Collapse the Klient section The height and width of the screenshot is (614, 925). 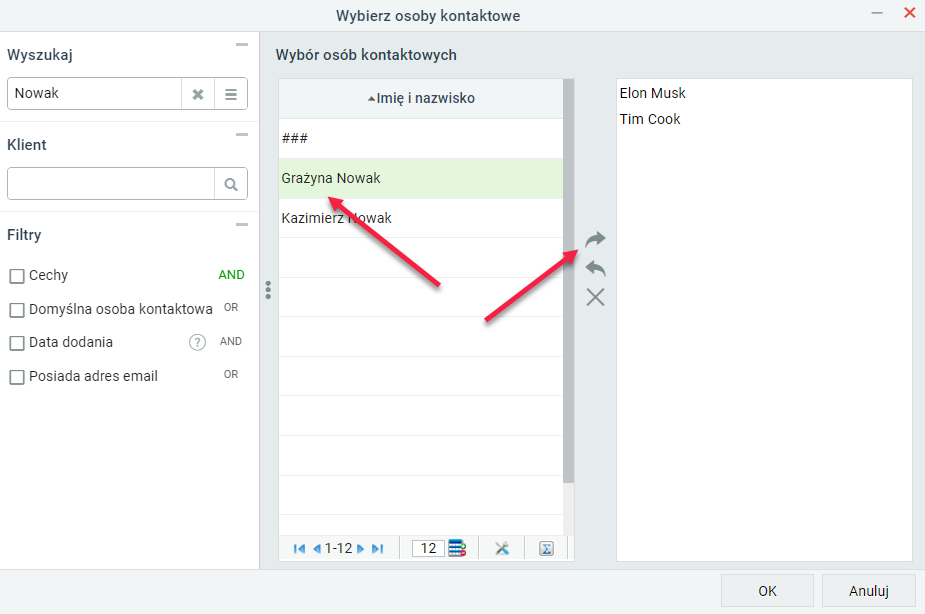click(x=242, y=134)
